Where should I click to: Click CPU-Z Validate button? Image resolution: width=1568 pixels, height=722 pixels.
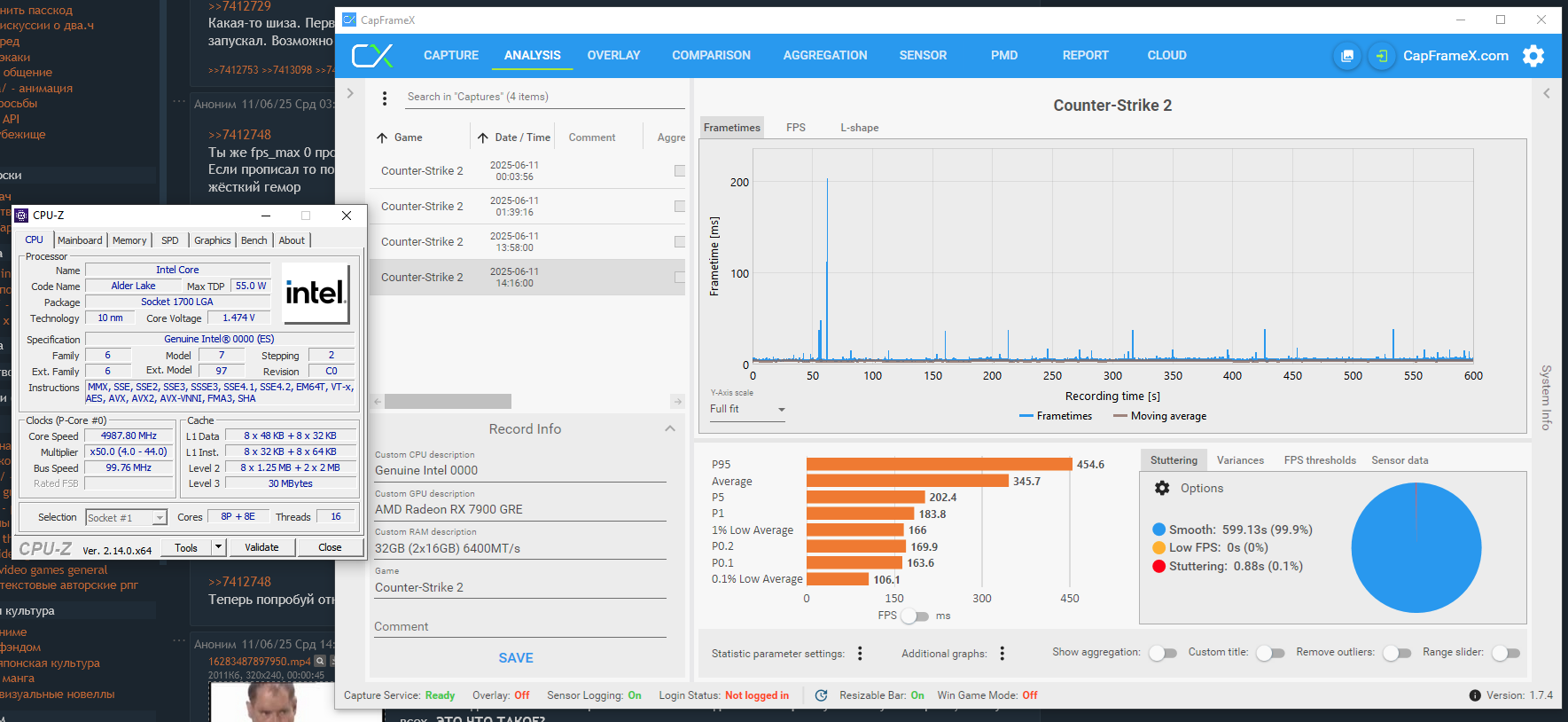261,547
